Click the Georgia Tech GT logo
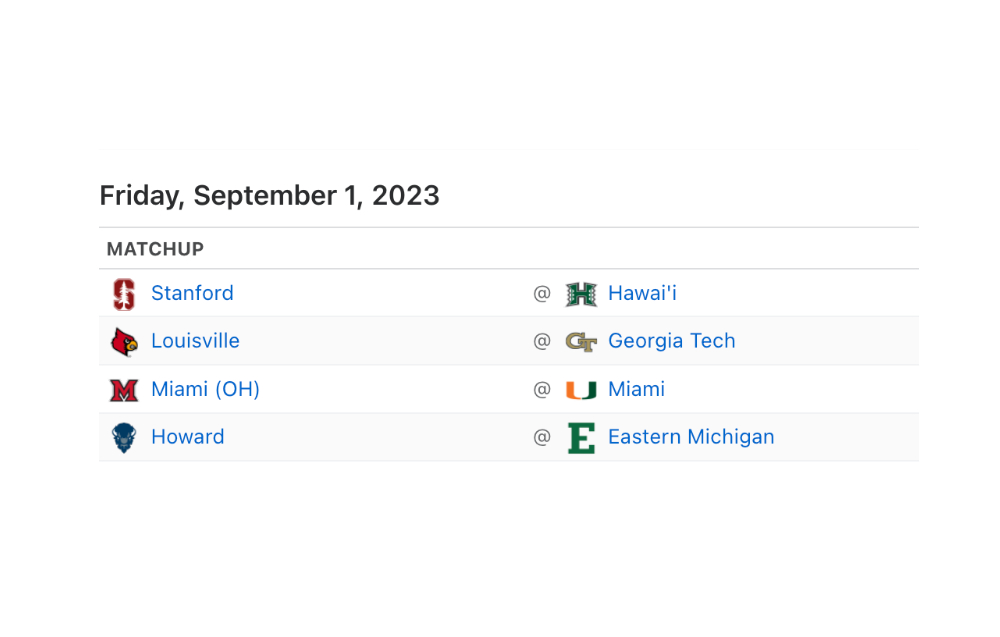The image size is (1000, 637). (581, 342)
